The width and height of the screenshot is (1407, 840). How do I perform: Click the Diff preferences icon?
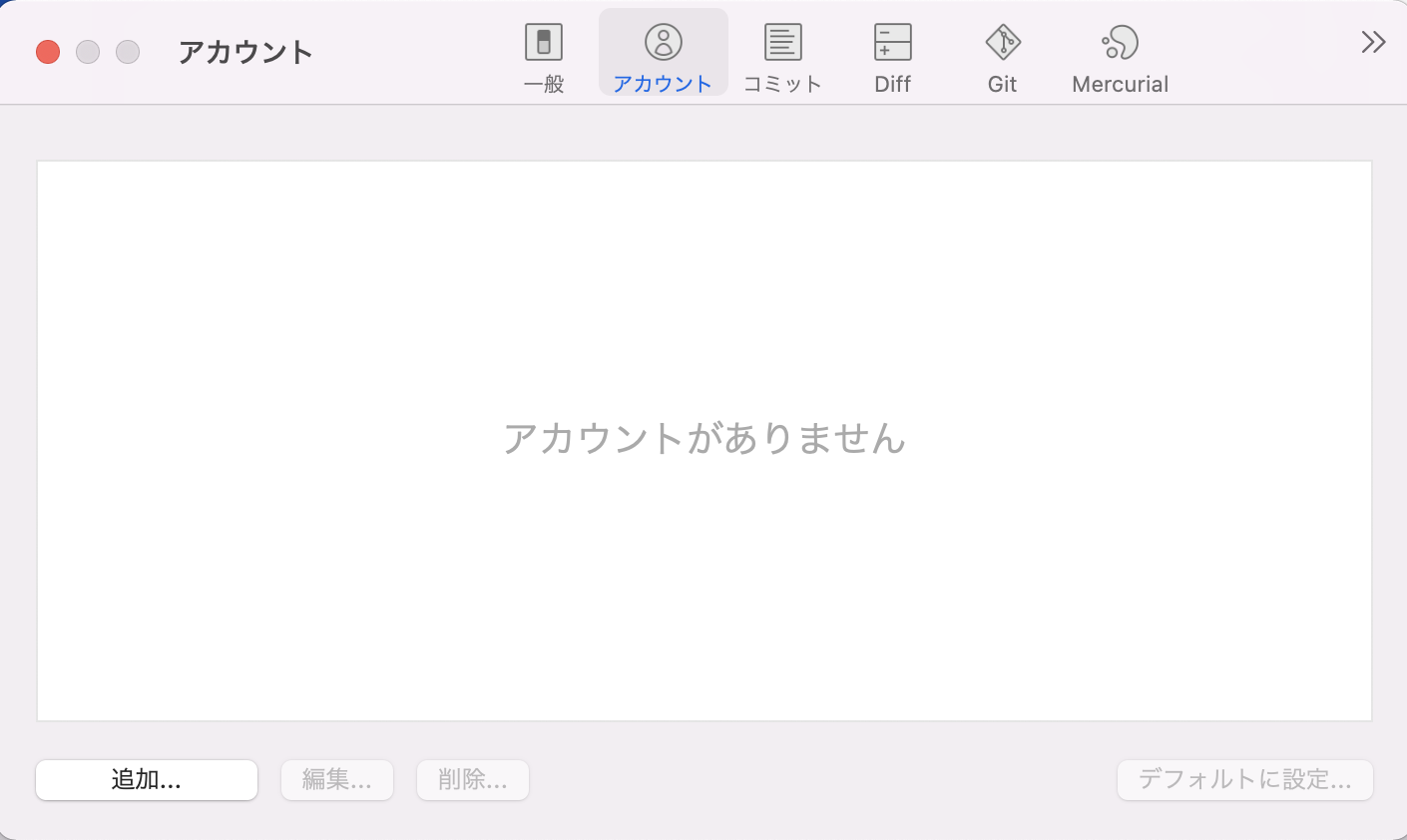point(891,44)
